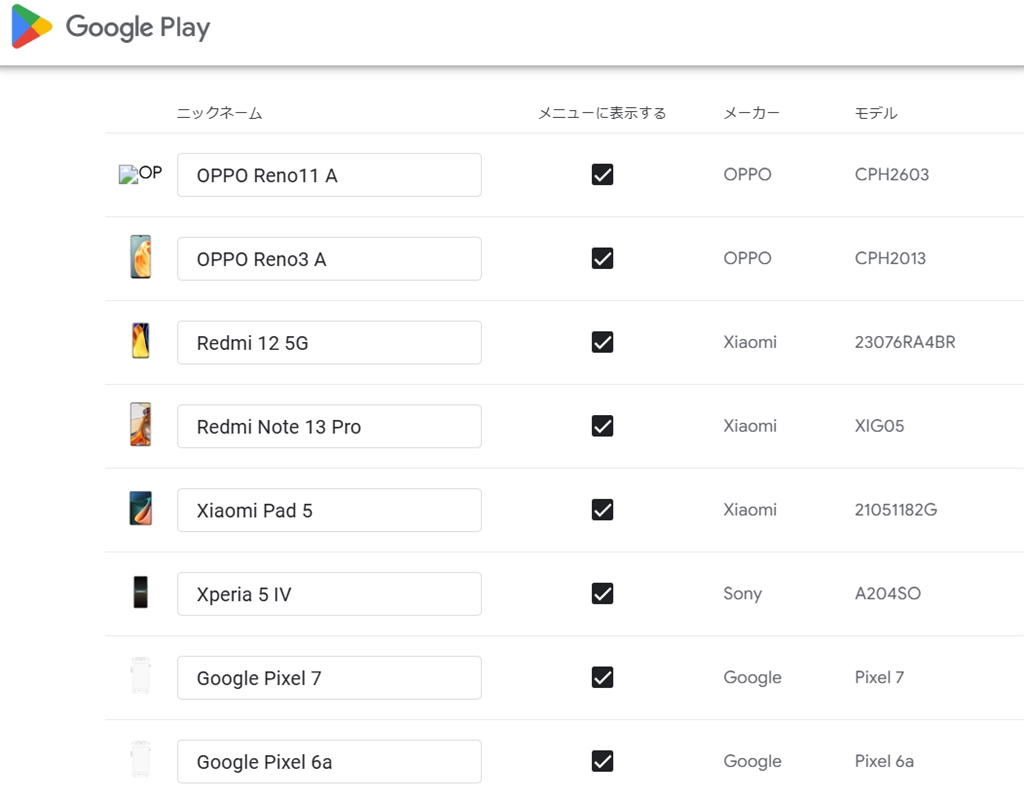Screen dimensions: 1024x800
Task: Click the メニューに表示する column header
Action: (602, 113)
